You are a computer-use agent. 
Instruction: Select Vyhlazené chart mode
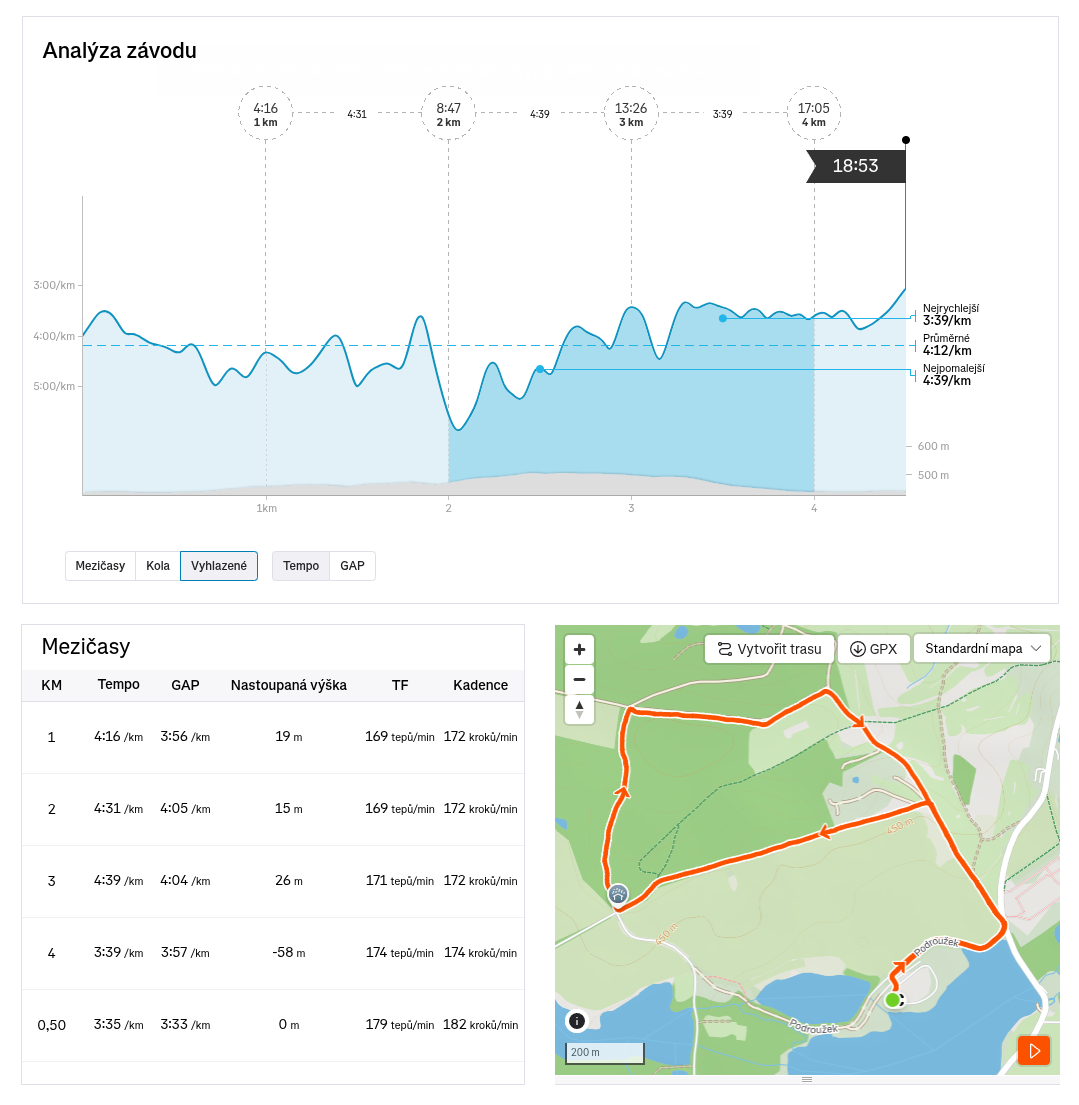pyautogui.click(x=219, y=566)
